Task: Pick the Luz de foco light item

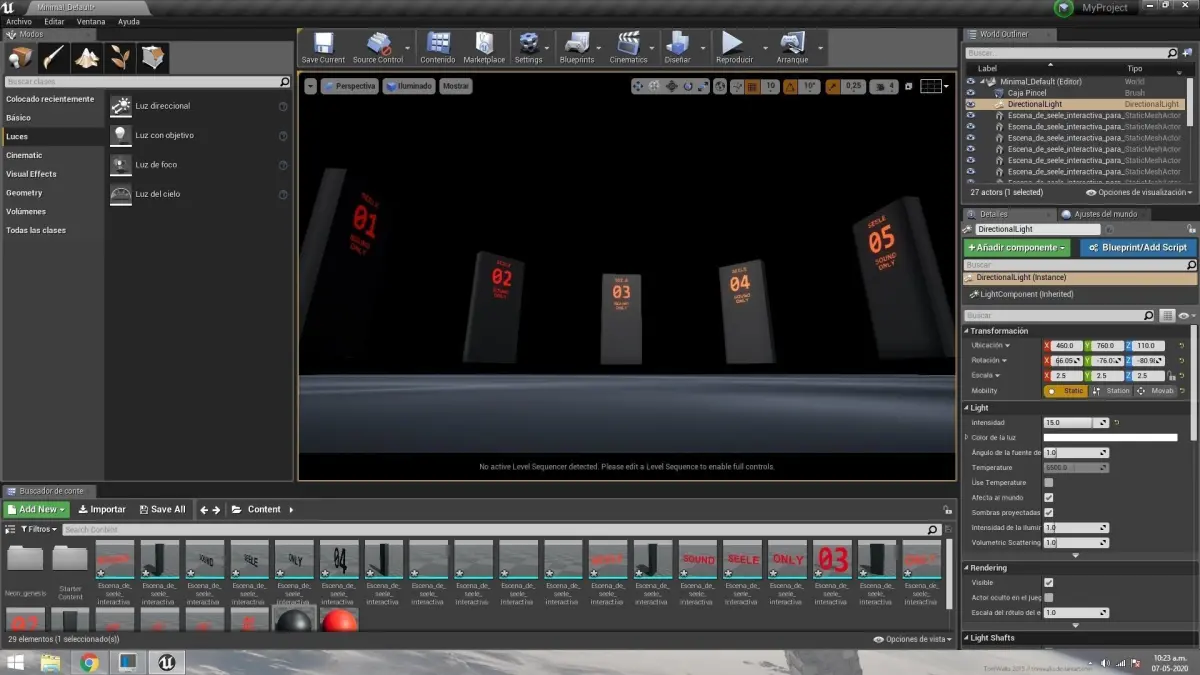Action: [199, 164]
